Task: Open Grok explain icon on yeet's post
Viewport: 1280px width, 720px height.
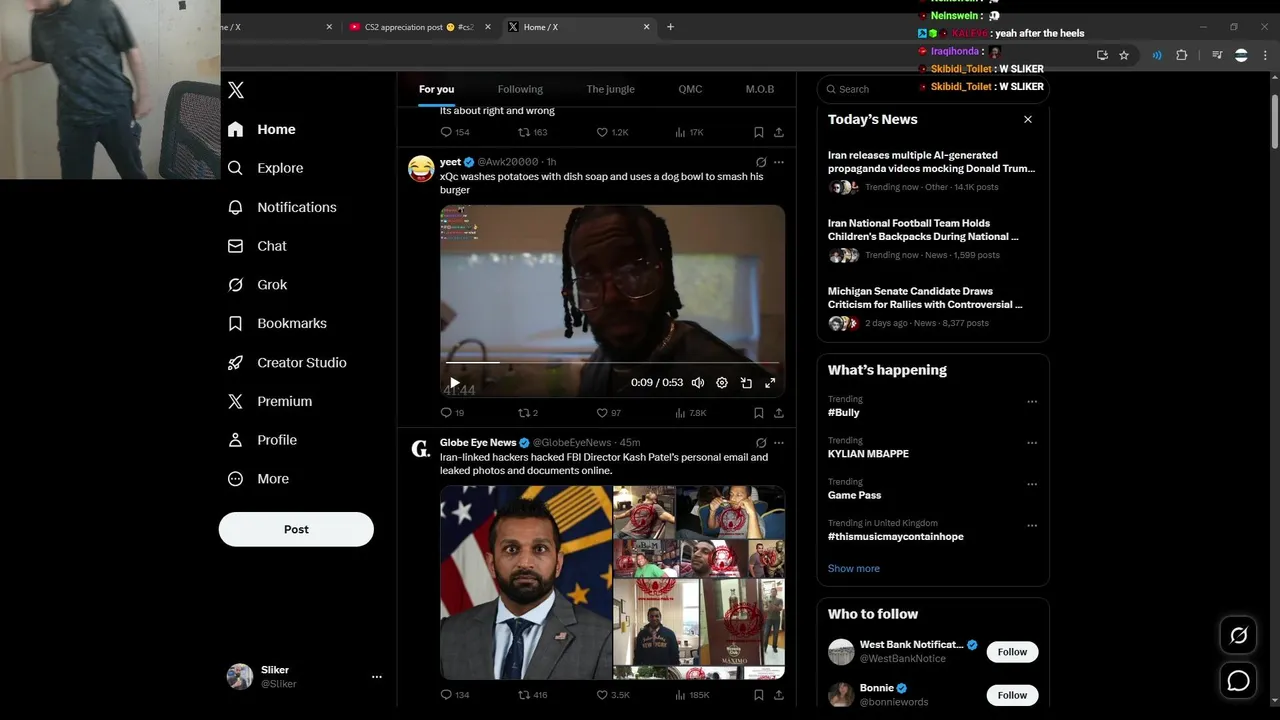Action: pyautogui.click(x=761, y=162)
